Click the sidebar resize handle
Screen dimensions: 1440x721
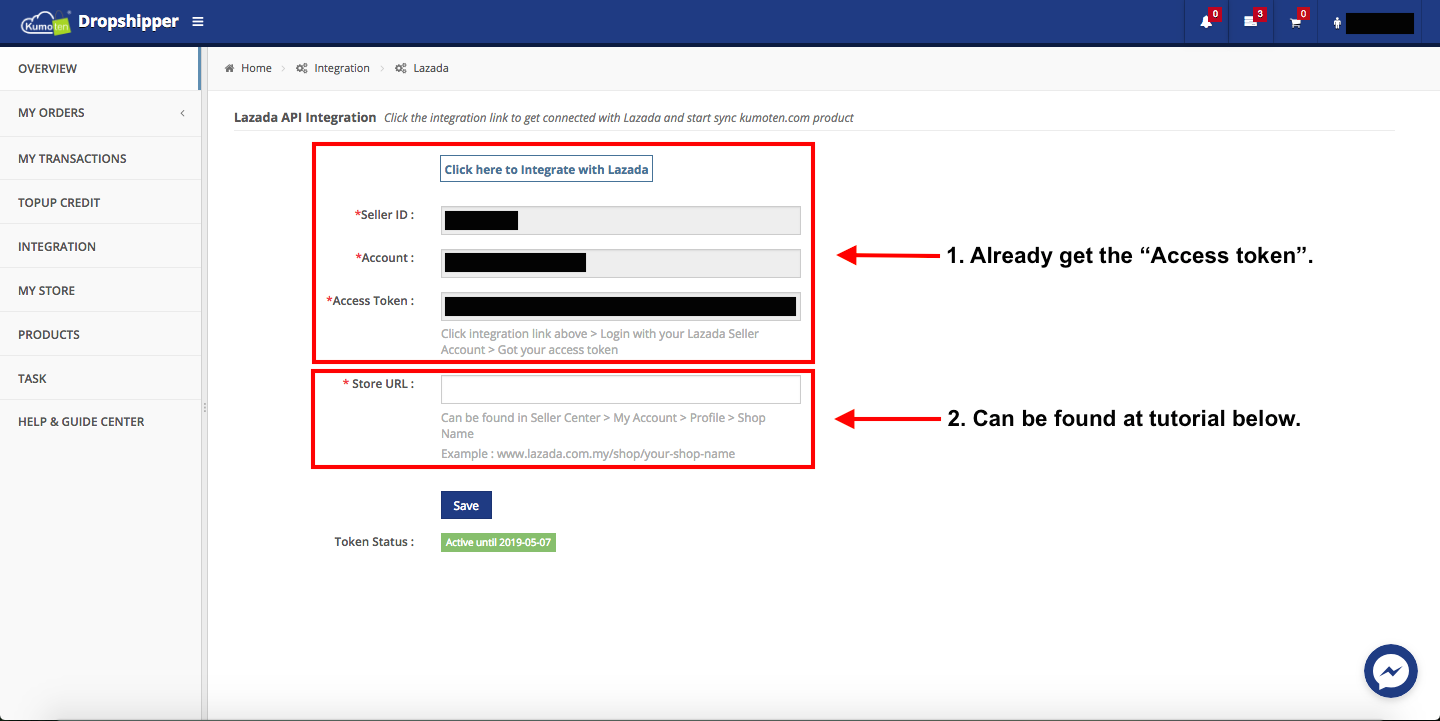[204, 407]
